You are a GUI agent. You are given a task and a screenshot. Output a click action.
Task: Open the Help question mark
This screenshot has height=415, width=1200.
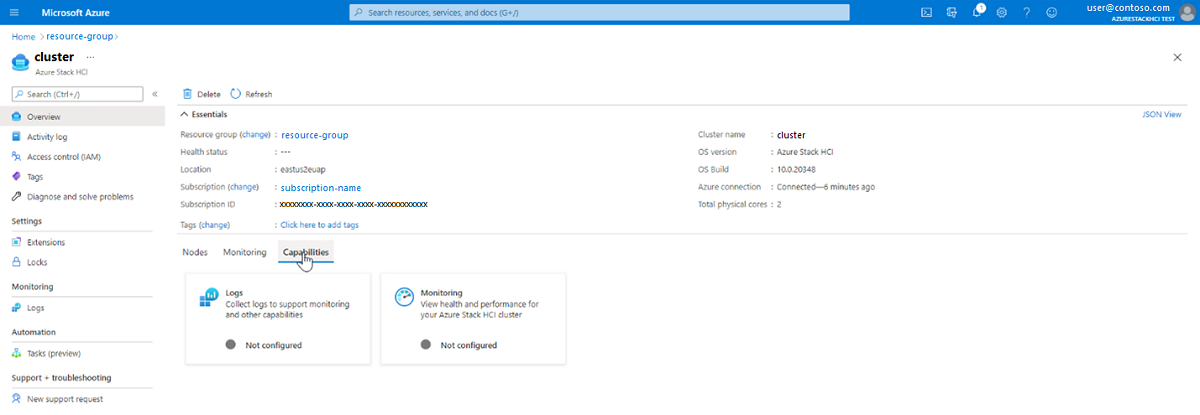1026,12
